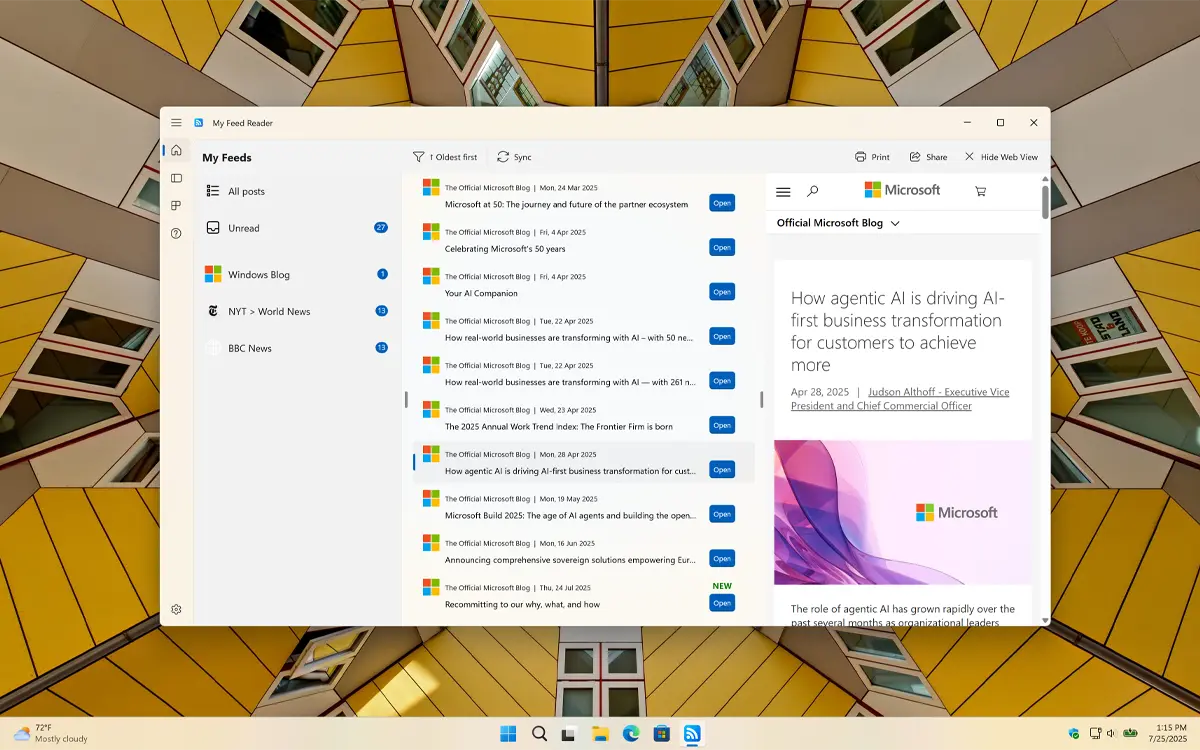Screen dimensions: 1200x750
Task: Click the article hero image with Microsoft logo
Action: click(x=903, y=512)
